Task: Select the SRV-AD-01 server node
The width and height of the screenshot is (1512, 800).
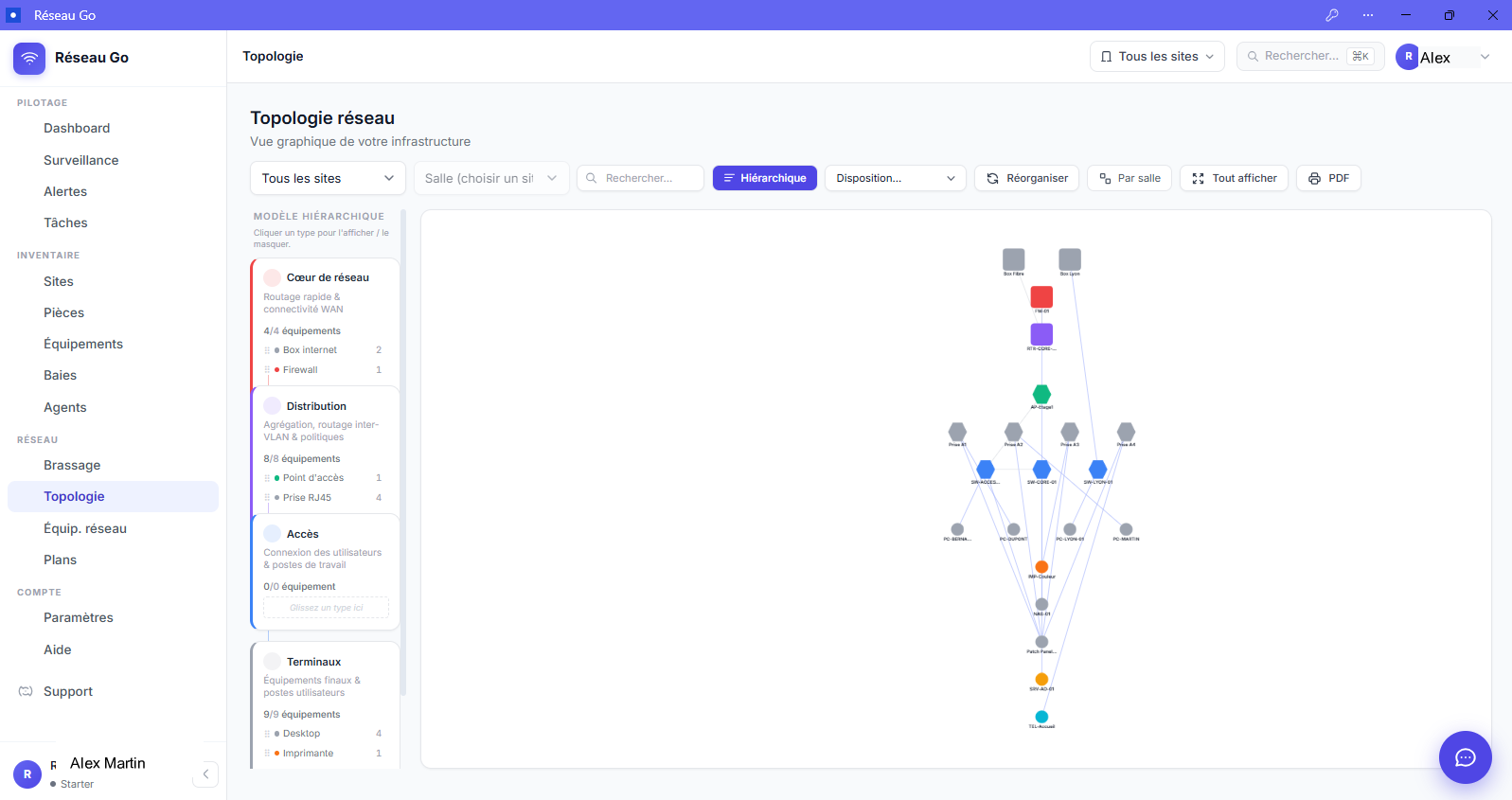Action: coord(1041,679)
